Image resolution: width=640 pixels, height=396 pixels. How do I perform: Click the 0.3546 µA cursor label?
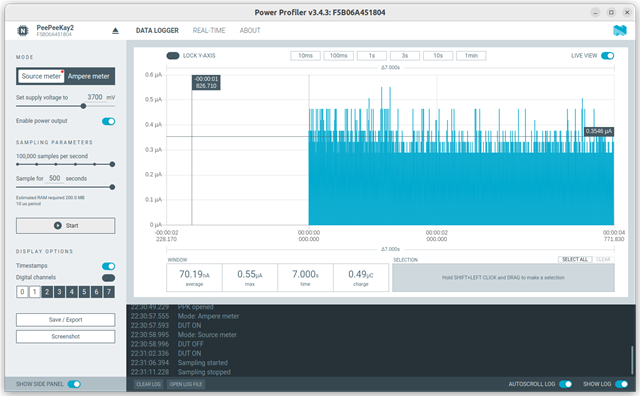point(599,131)
